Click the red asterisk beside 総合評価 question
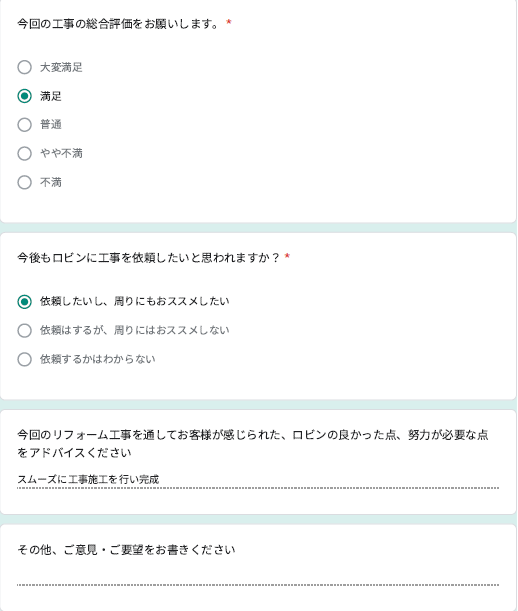 click(x=229, y=22)
